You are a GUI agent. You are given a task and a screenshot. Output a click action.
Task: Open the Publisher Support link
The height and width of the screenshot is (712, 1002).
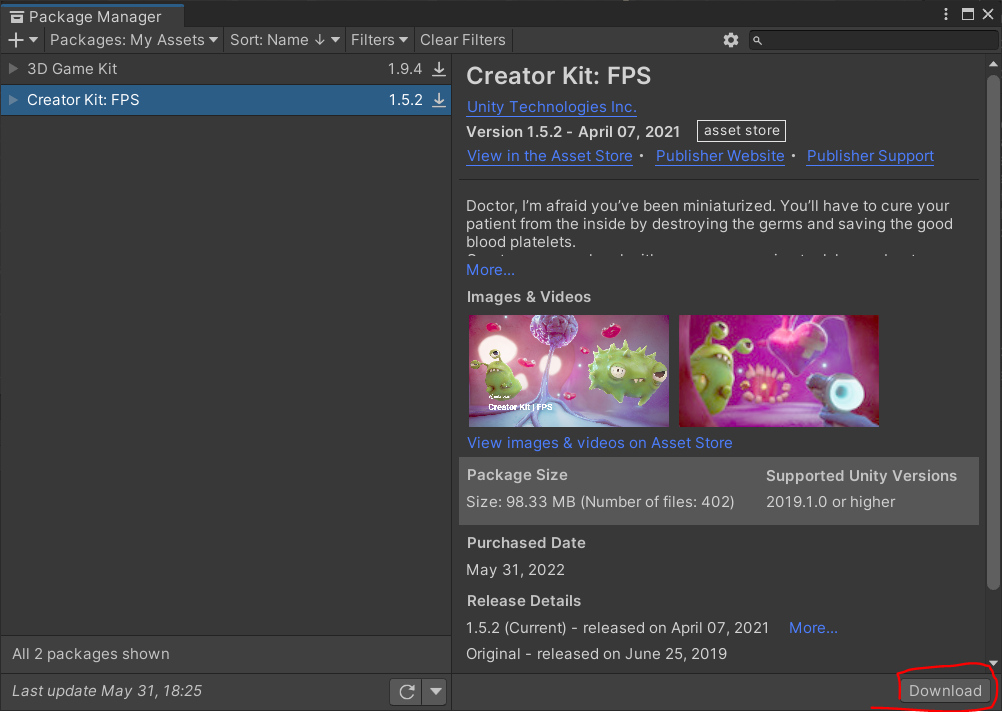click(870, 156)
